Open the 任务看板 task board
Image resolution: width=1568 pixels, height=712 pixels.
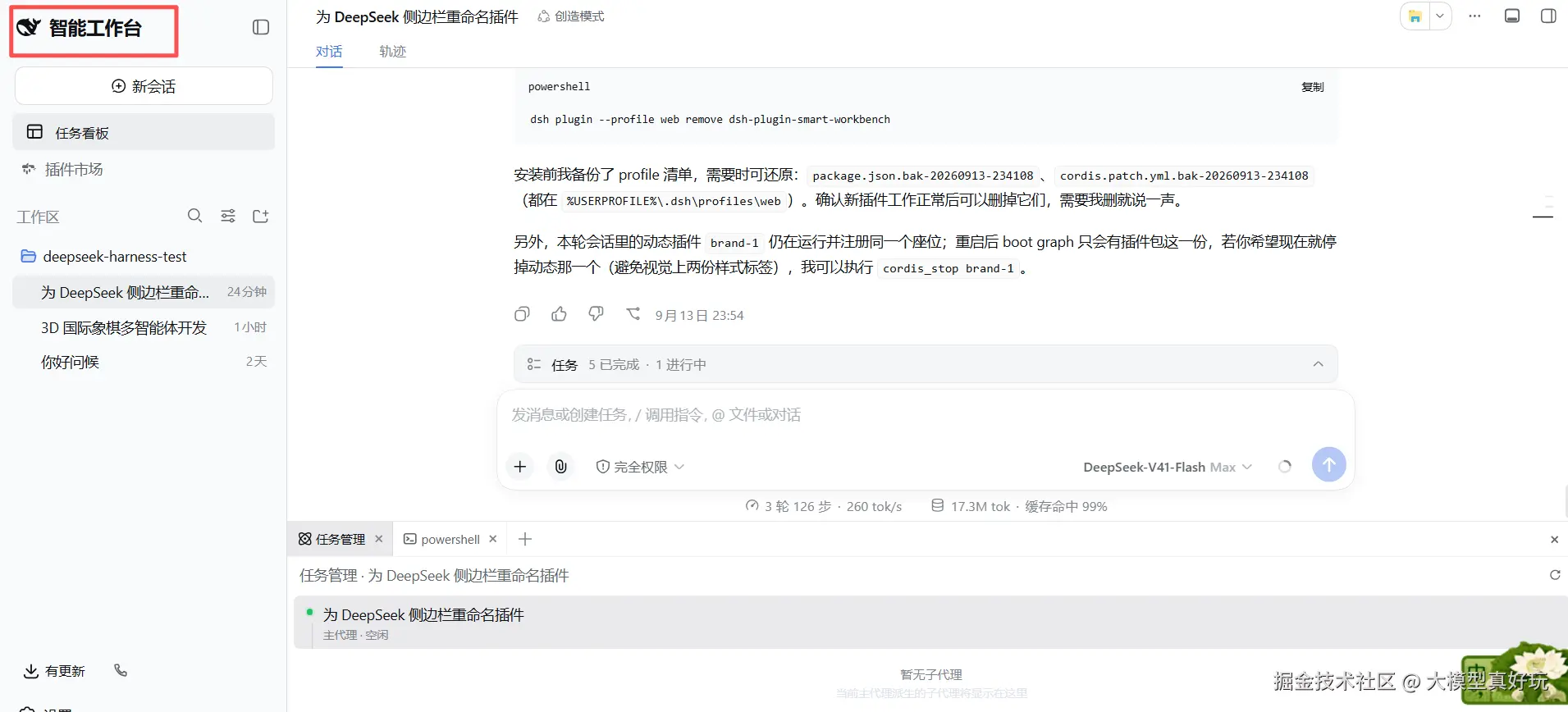pyautogui.click(x=144, y=132)
